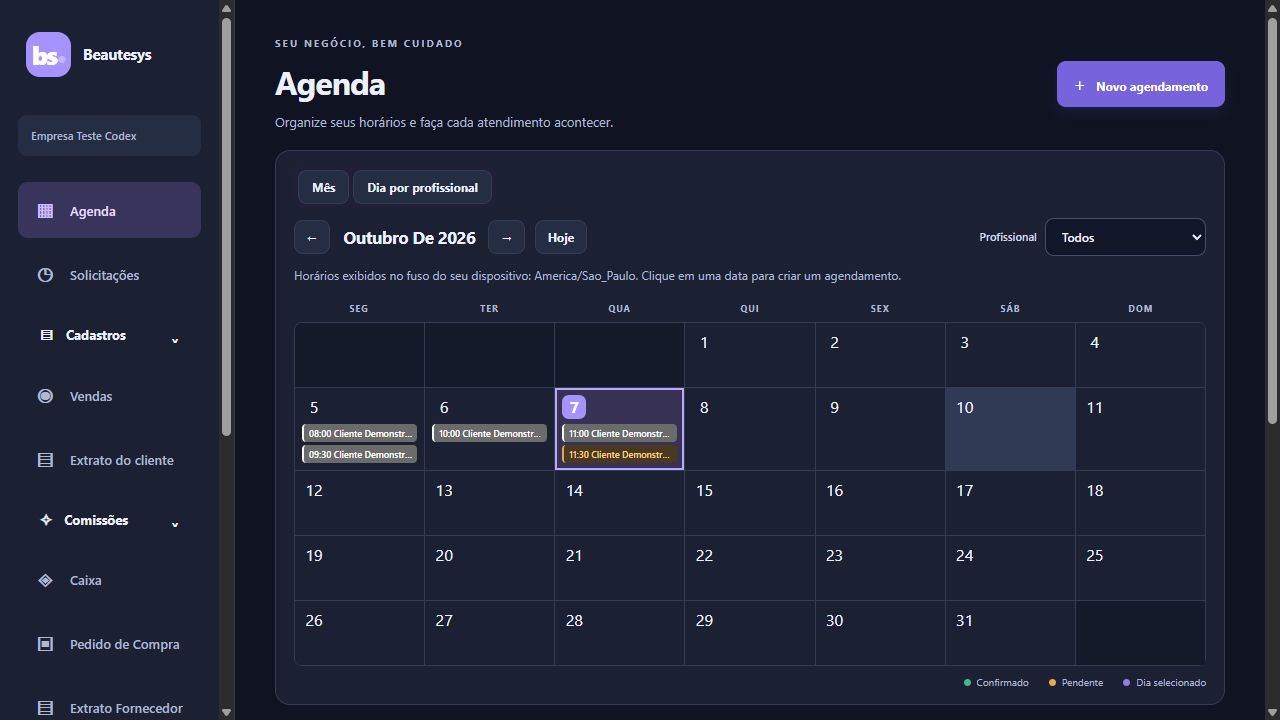Click the Beautesys bs logo icon

tap(48, 55)
